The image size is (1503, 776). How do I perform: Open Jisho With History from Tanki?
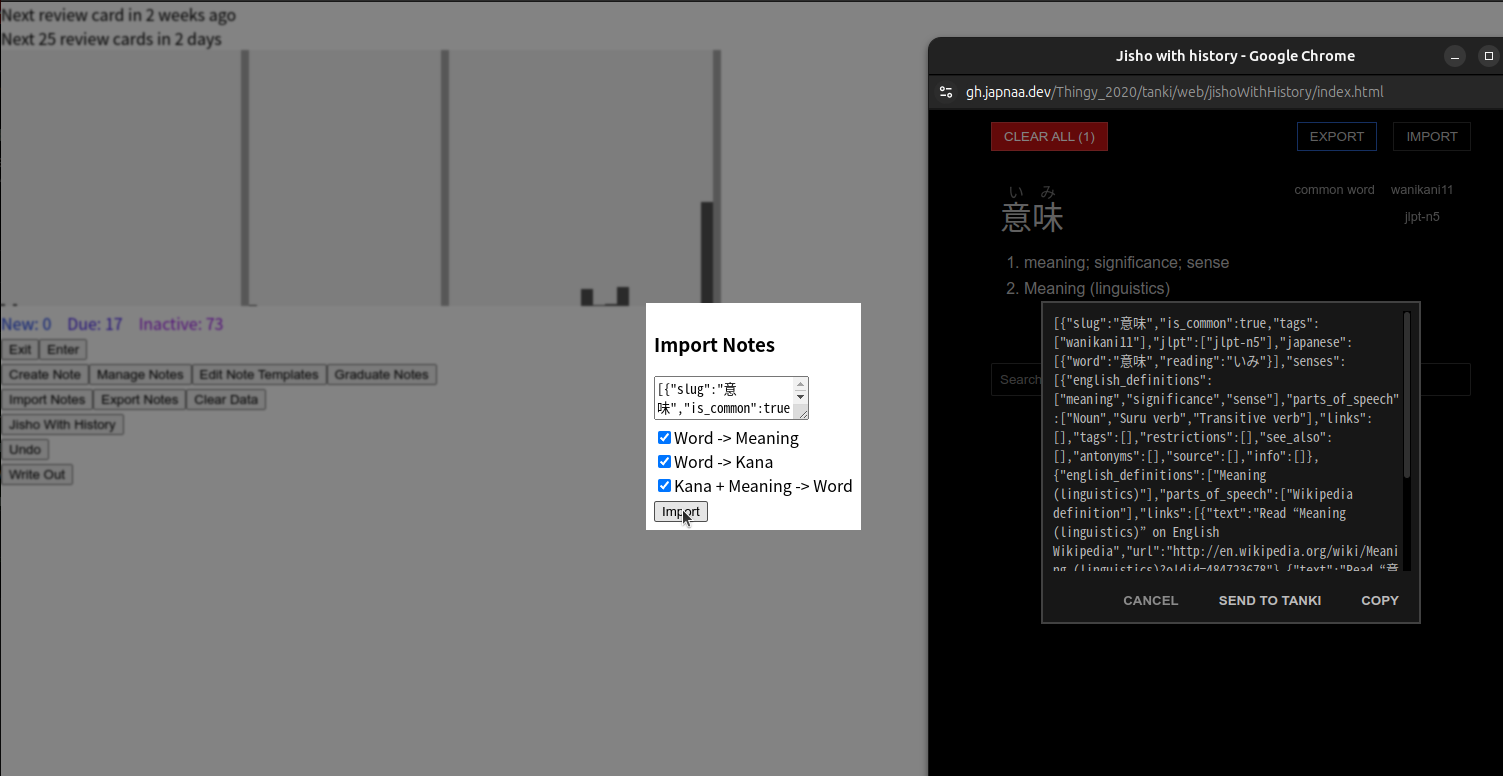click(x=62, y=424)
